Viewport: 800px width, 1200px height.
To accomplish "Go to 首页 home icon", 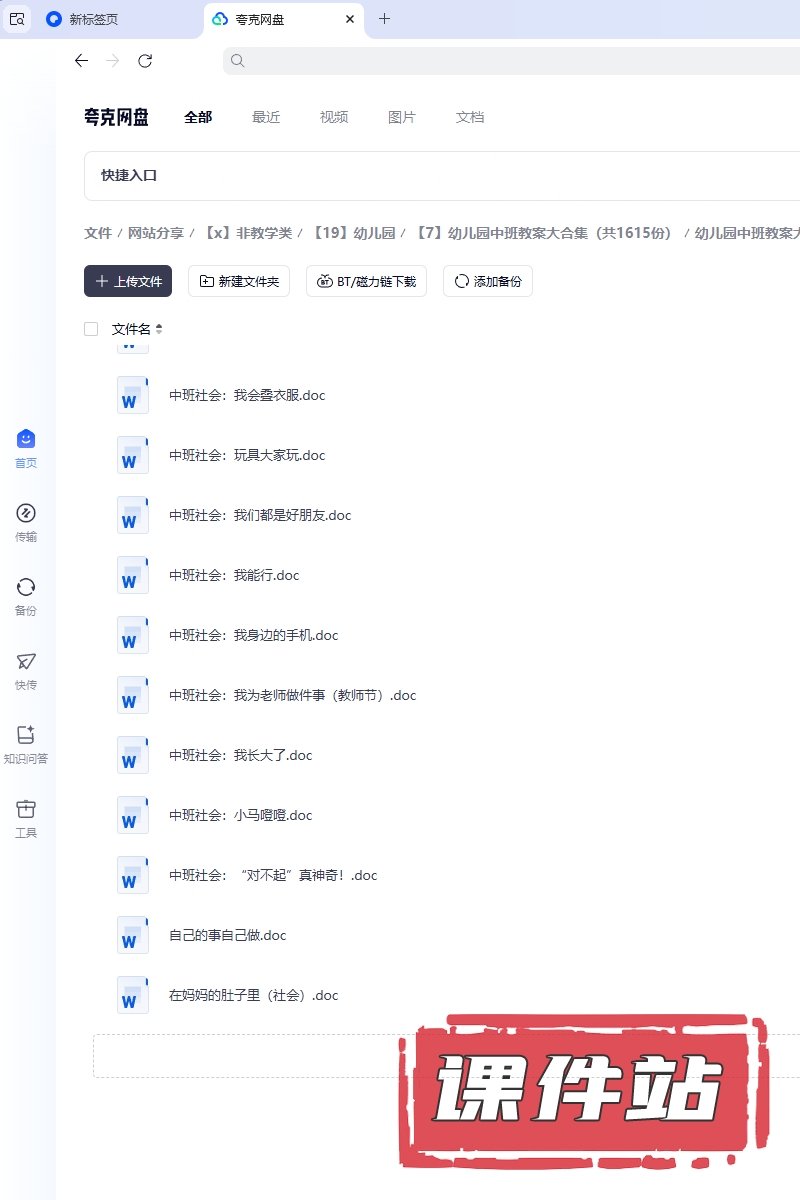I will [x=26, y=440].
